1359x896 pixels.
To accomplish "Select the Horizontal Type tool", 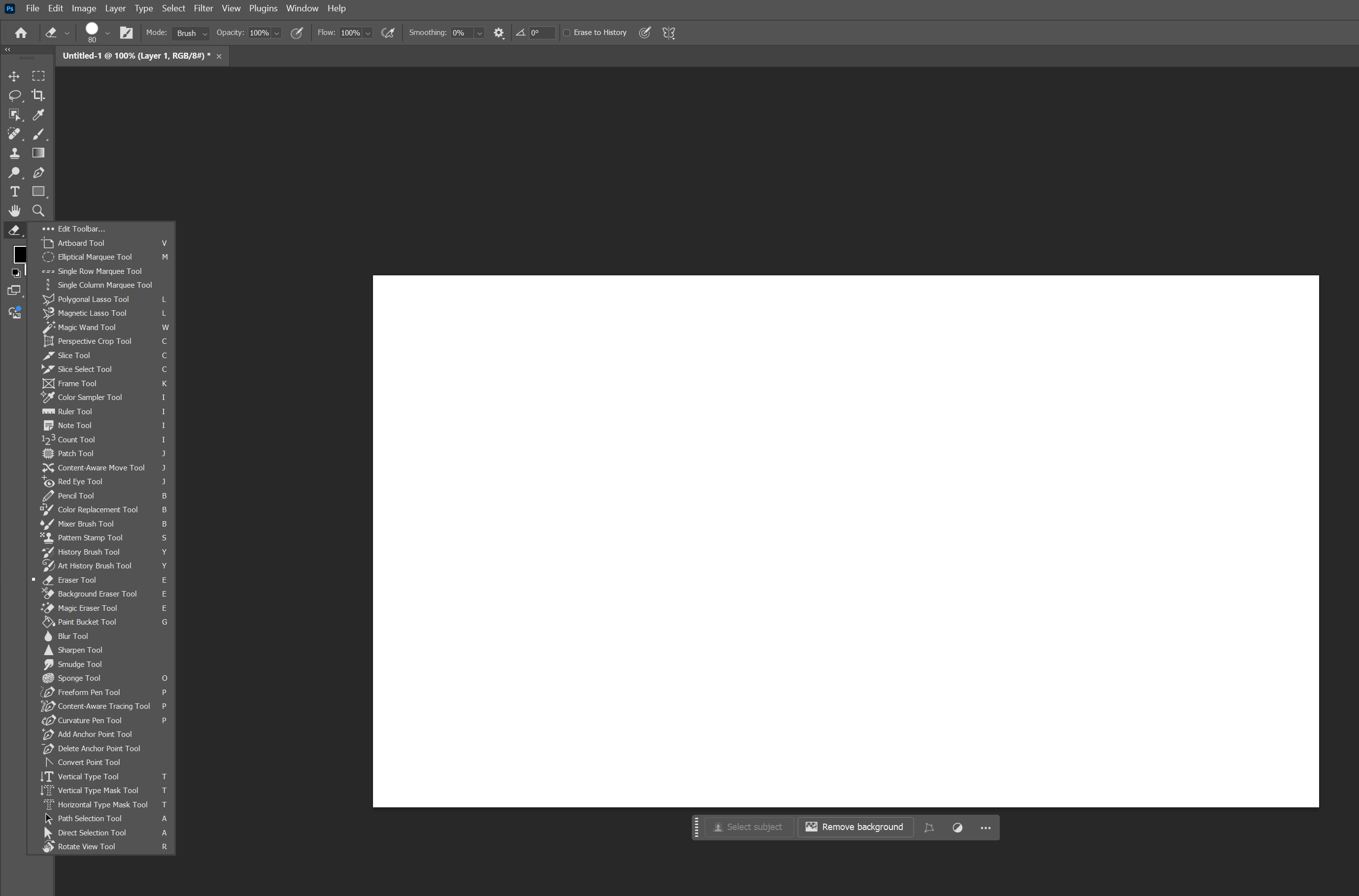I will point(14,192).
